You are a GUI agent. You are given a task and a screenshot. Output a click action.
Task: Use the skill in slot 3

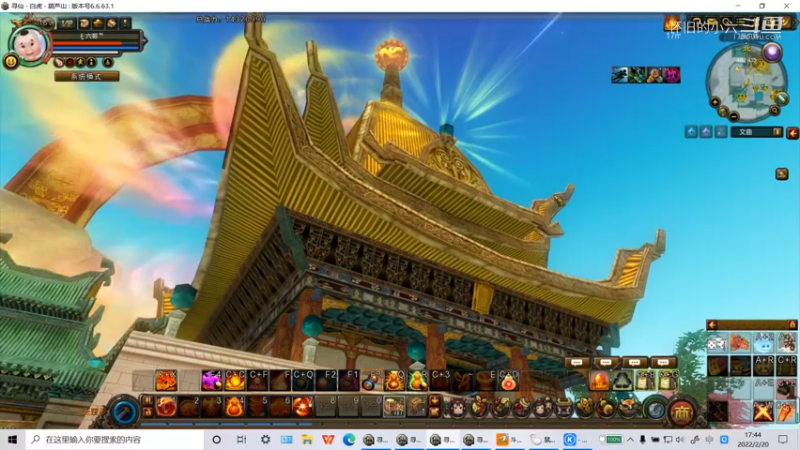click(212, 407)
